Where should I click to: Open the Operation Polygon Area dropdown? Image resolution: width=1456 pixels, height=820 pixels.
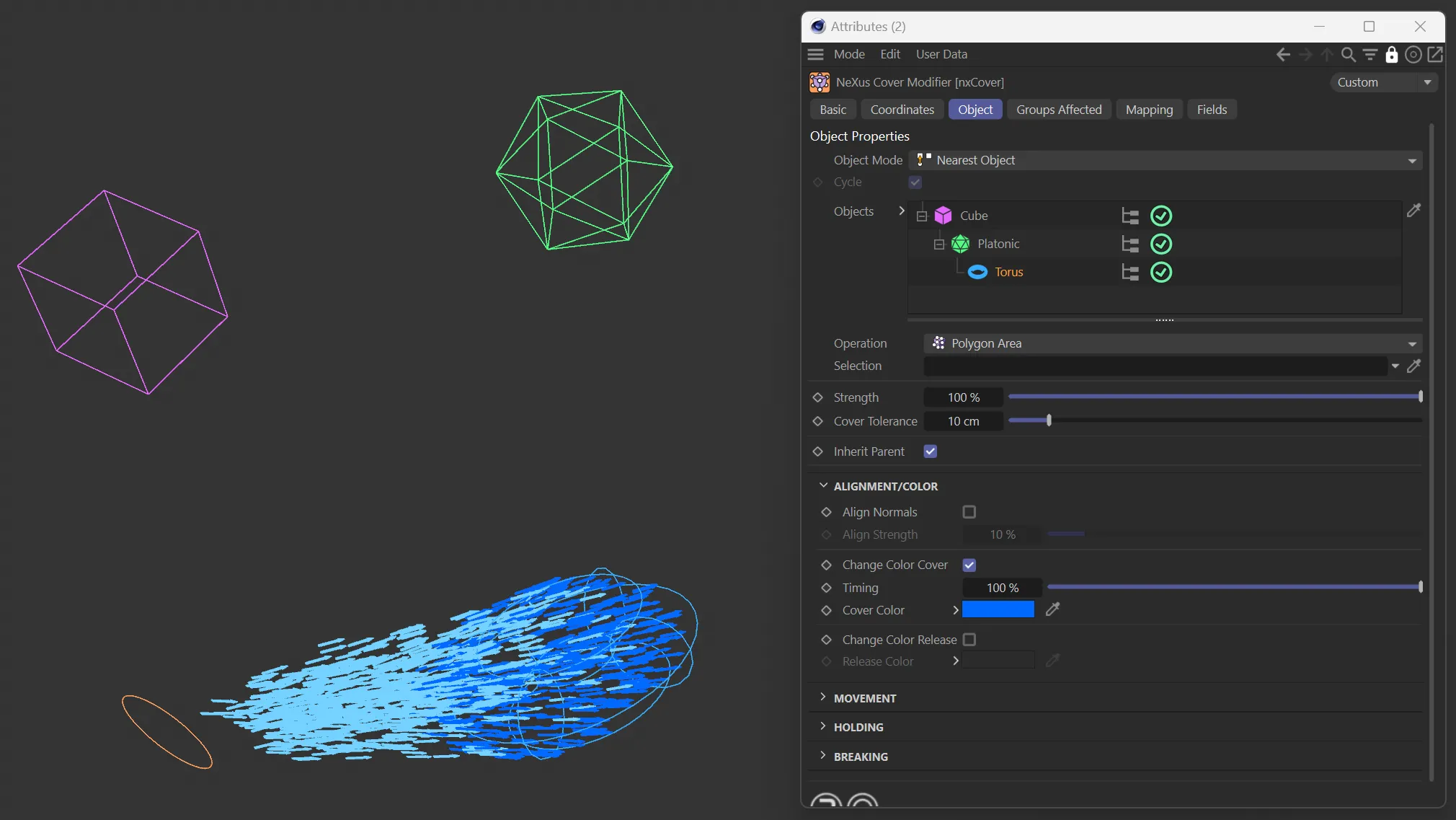1173,343
